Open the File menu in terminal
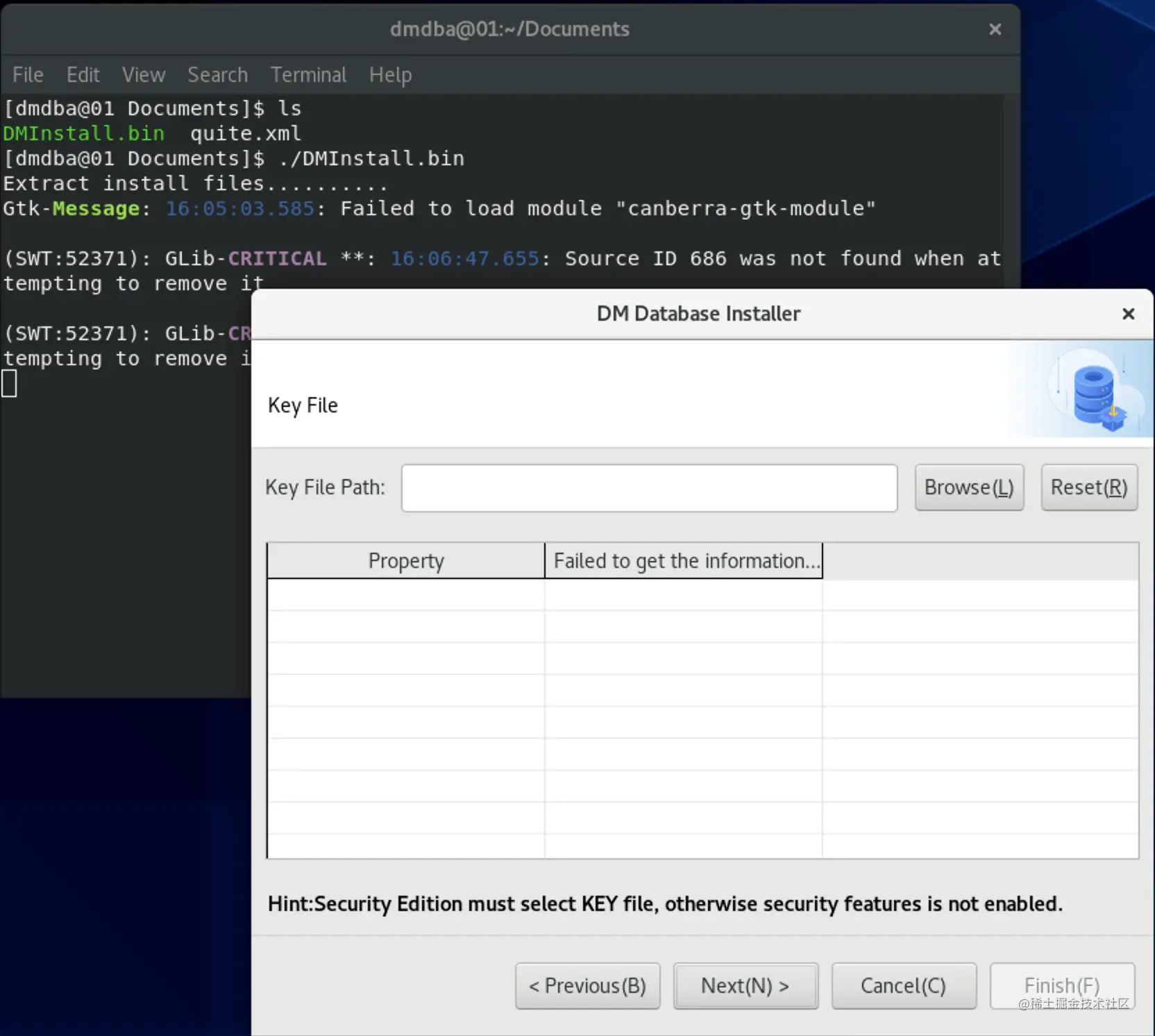Image resolution: width=1155 pixels, height=1036 pixels. [x=28, y=75]
